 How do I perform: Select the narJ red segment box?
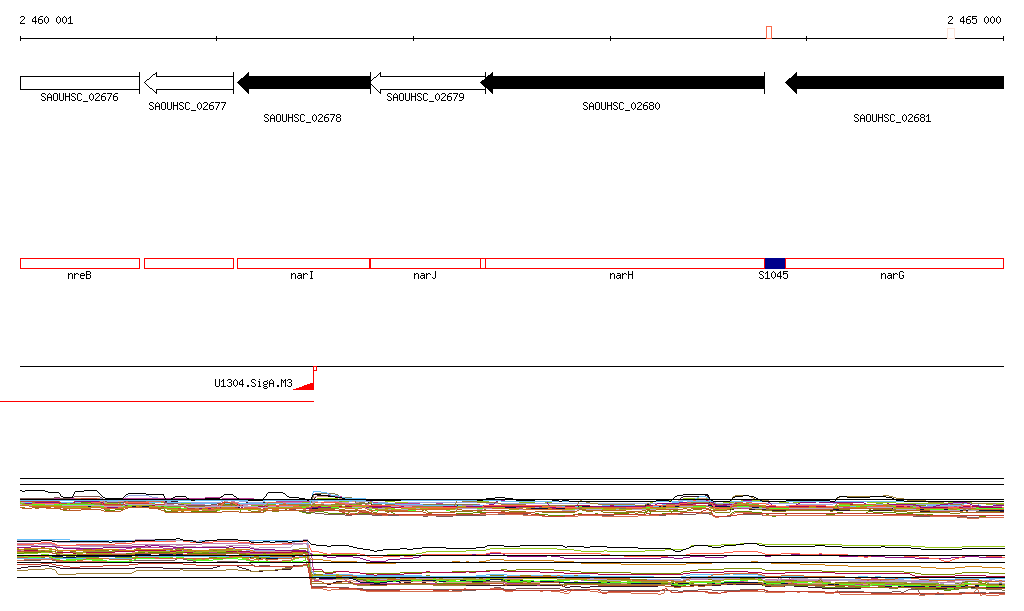click(x=425, y=264)
